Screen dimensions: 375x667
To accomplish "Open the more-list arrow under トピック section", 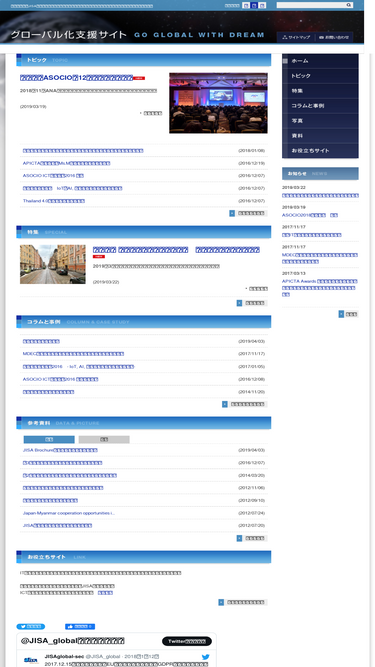I will tap(232, 213).
